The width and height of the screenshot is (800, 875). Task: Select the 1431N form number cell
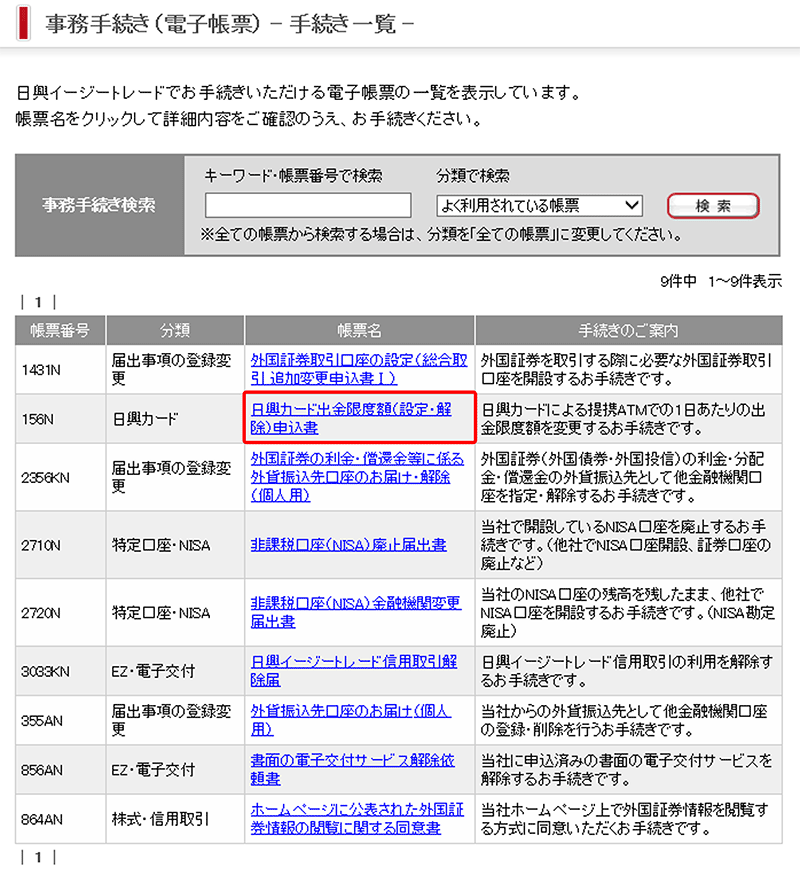coord(42,369)
